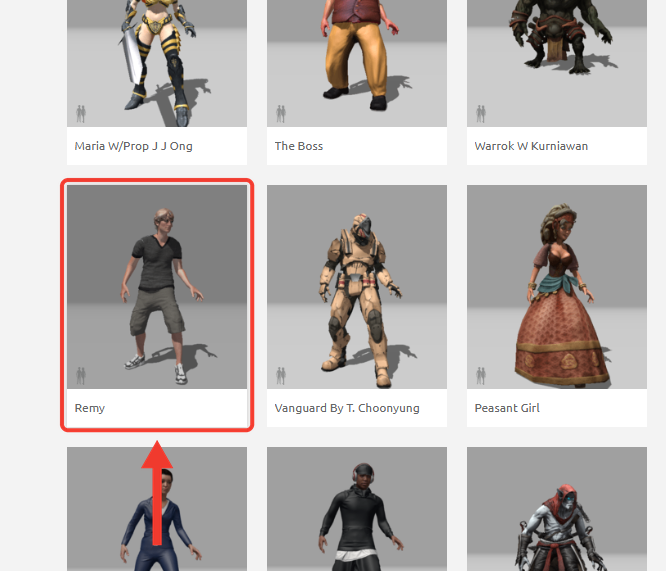Click character-type icon on Vanguard card
The height and width of the screenshot is (571, 666).
click(x=281, y=376)
